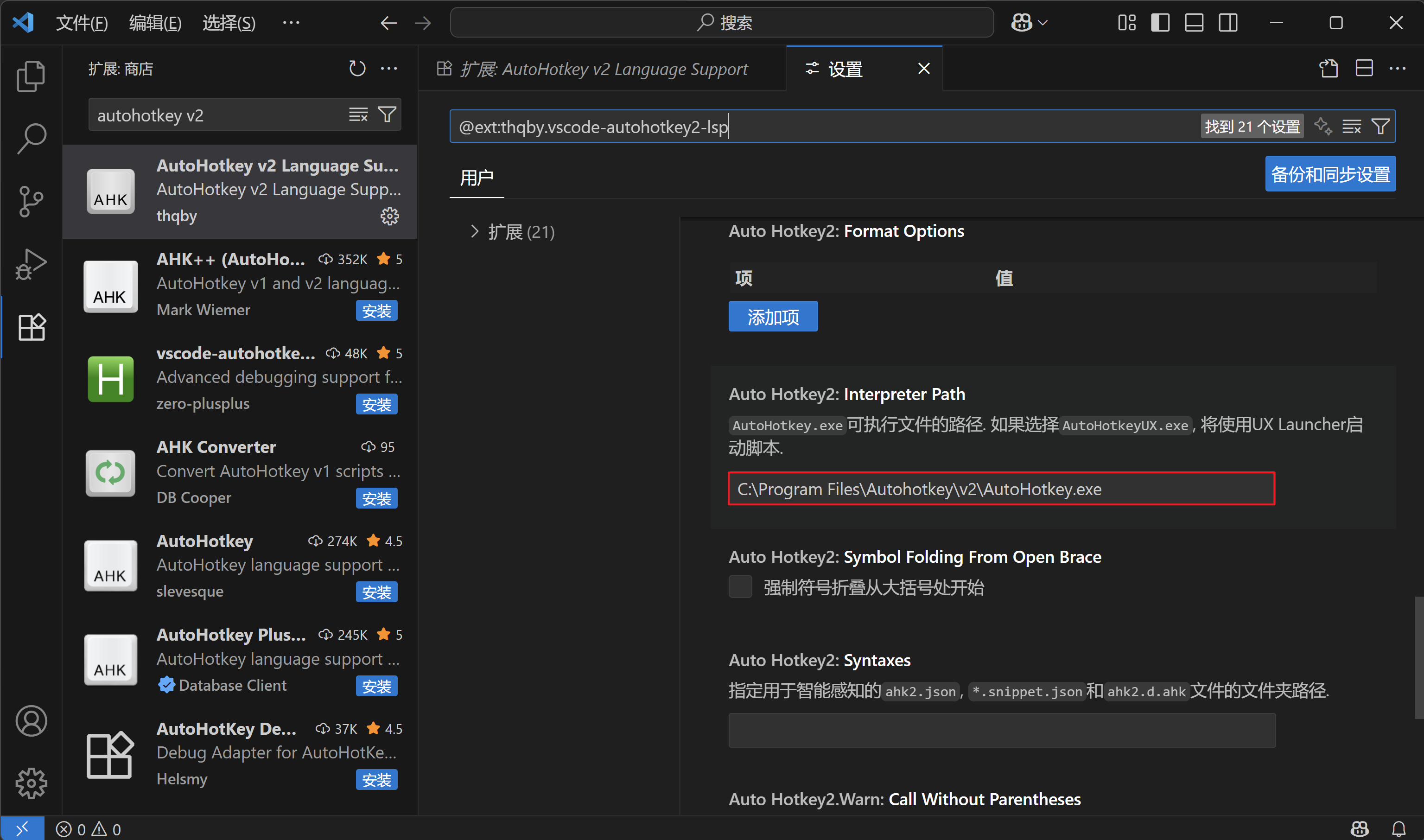The width and height of the screenshot is (1424, 840).
Task: Open remote window indicator in status bar
Action: (23, 829)
